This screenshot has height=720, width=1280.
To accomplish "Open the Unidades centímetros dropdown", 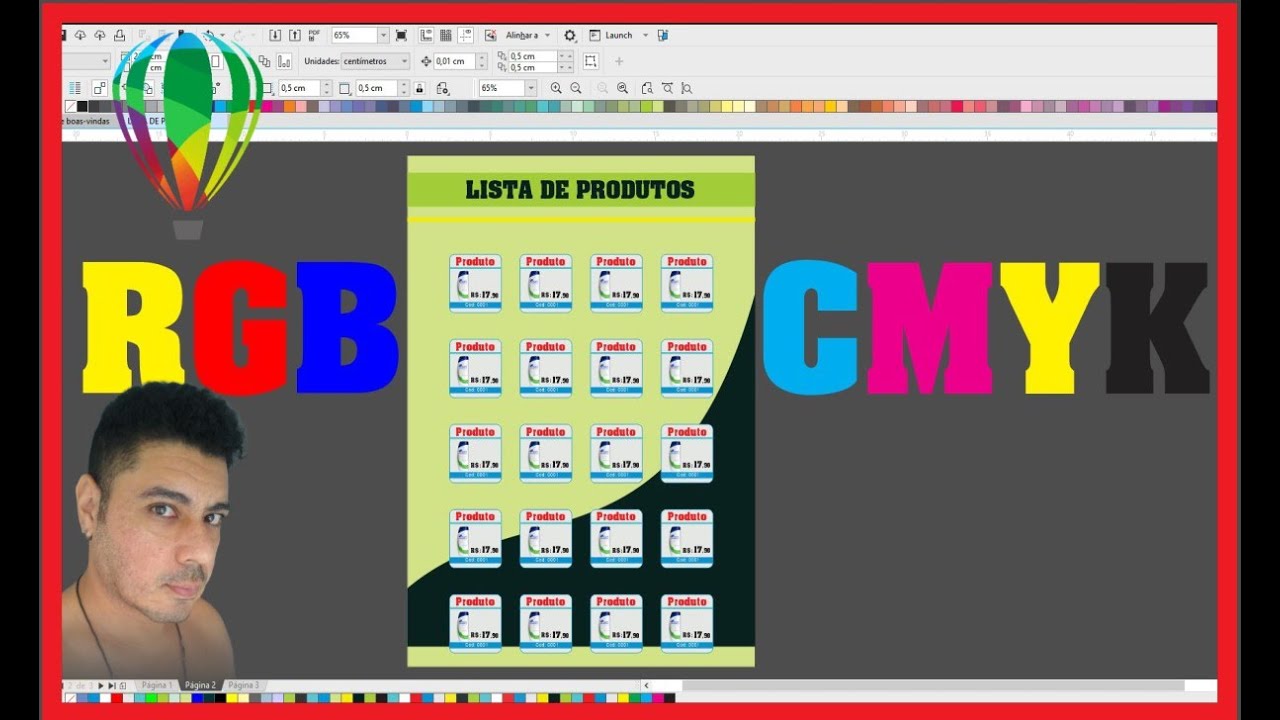I will pyautogui.click(x=376, y=61).
